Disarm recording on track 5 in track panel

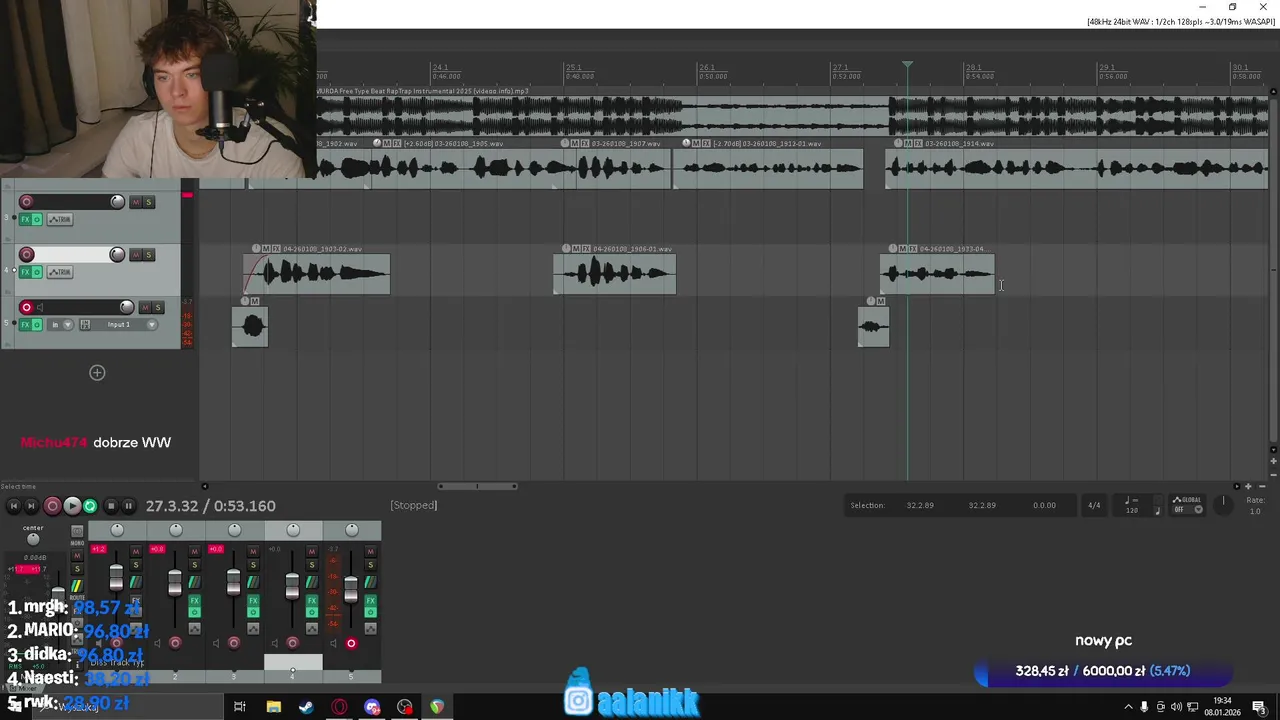[x=26, y=307]
